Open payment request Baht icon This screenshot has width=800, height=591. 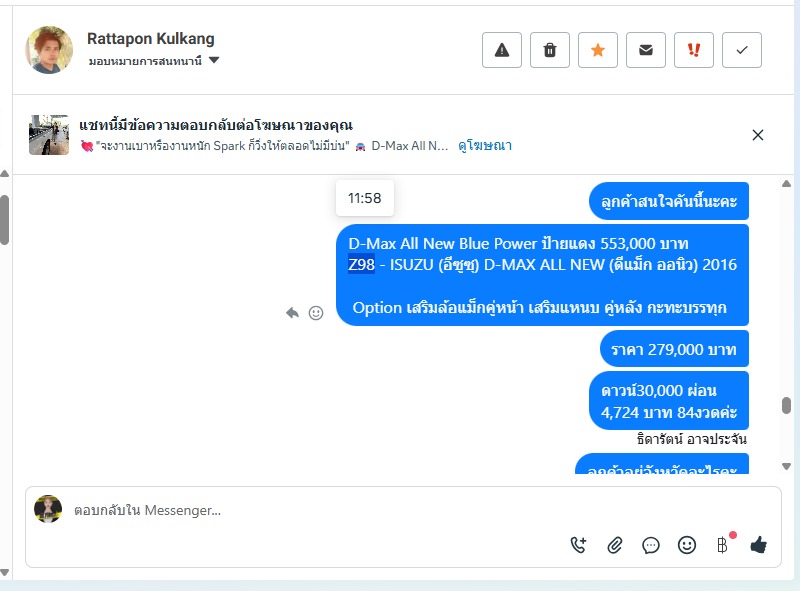(x=722, y=545)
